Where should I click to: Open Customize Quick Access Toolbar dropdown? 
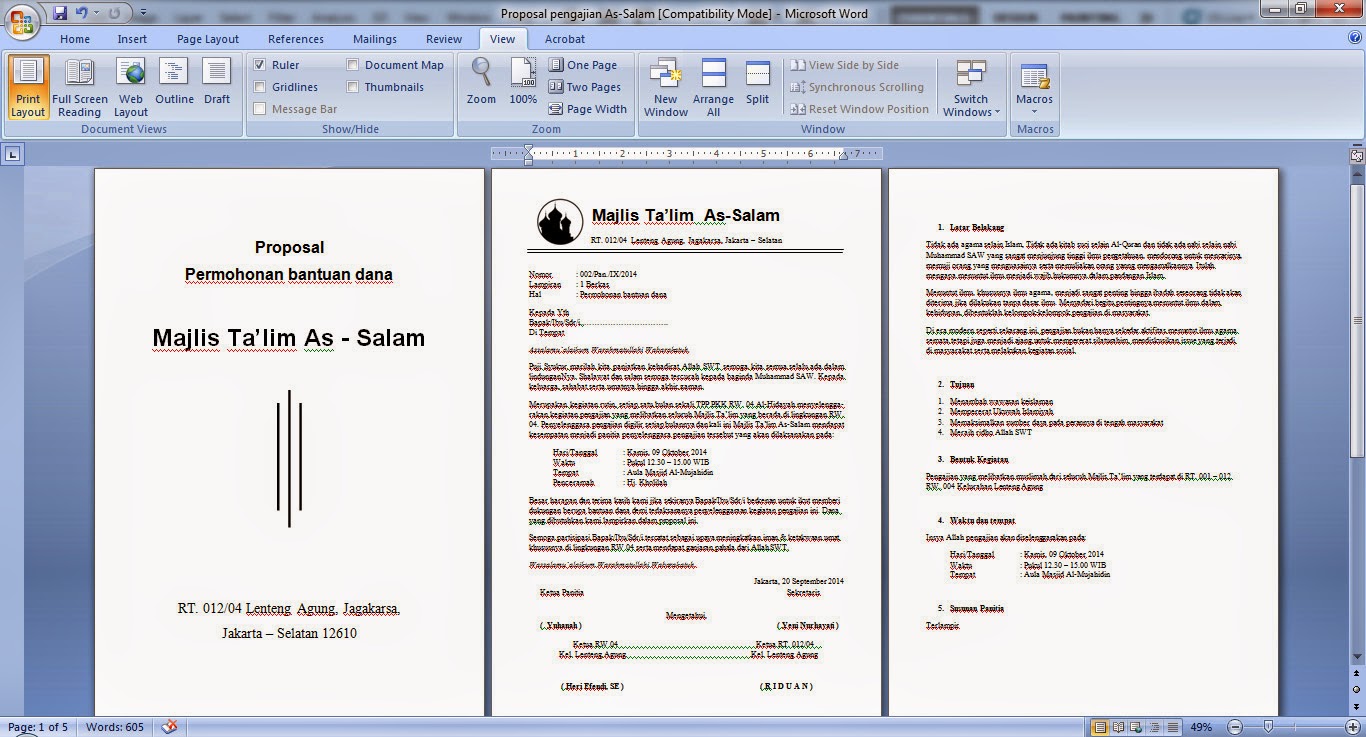[x=144, y=13]
